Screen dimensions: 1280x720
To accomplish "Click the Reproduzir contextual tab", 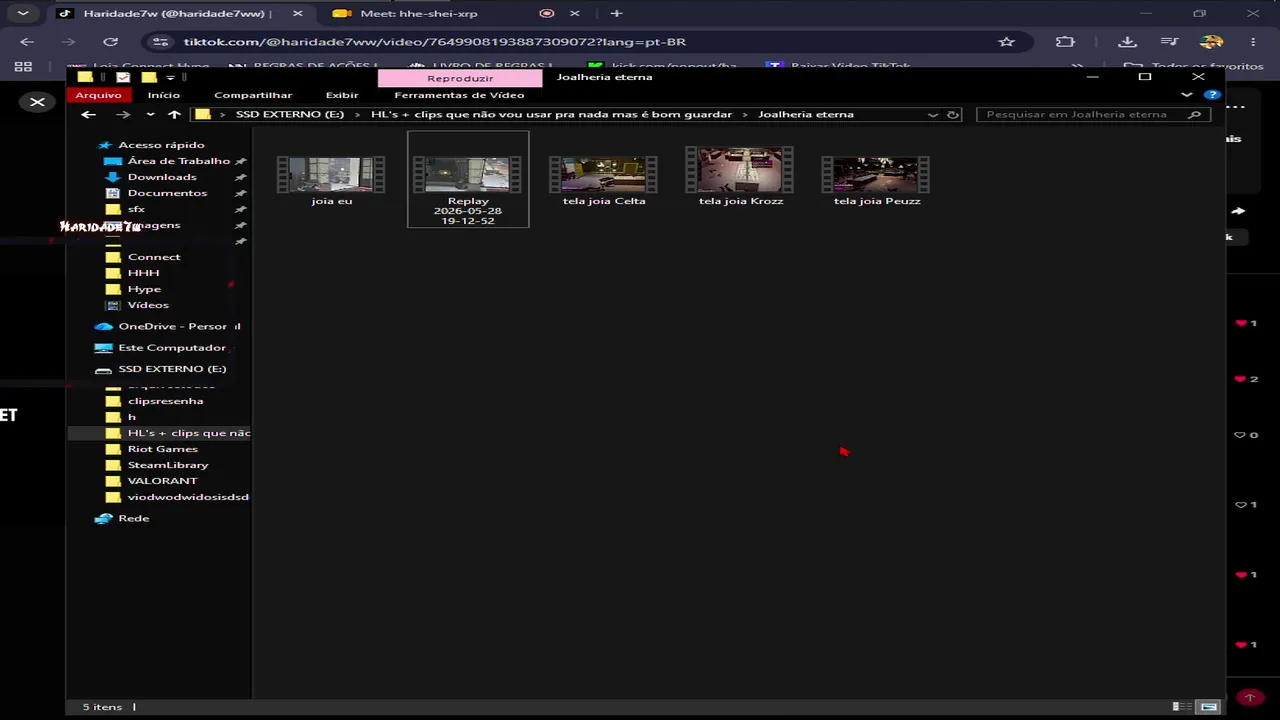I will 460,78.
